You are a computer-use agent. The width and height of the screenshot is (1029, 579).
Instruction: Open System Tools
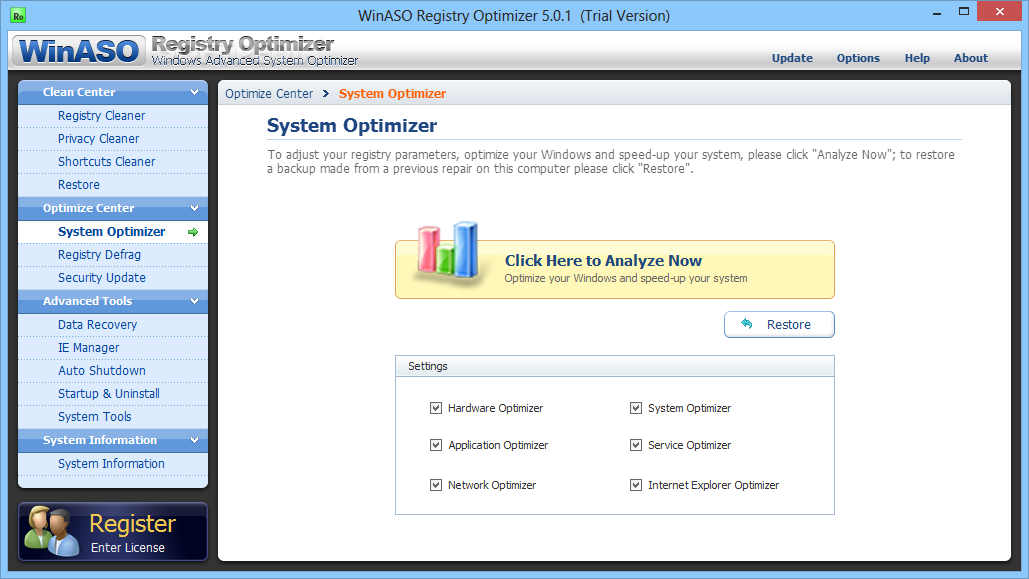pyautogui.click(x=113, y=416)
